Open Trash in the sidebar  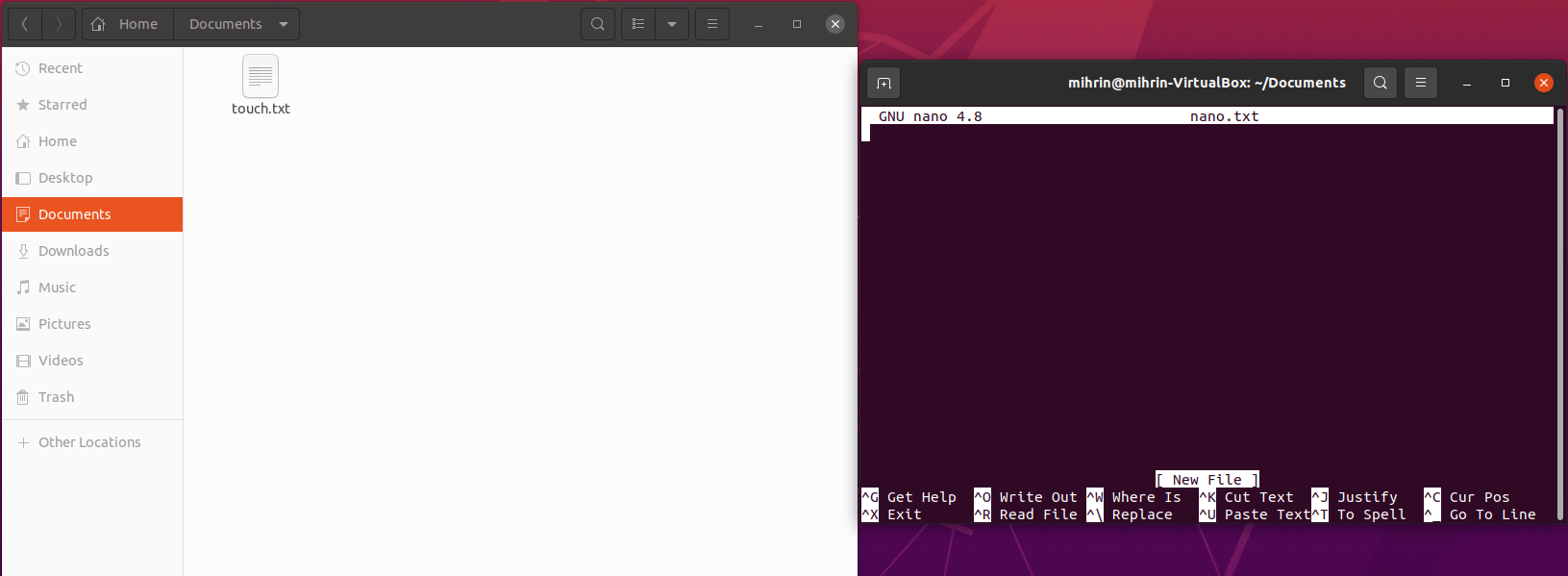(x=56, y=397)
